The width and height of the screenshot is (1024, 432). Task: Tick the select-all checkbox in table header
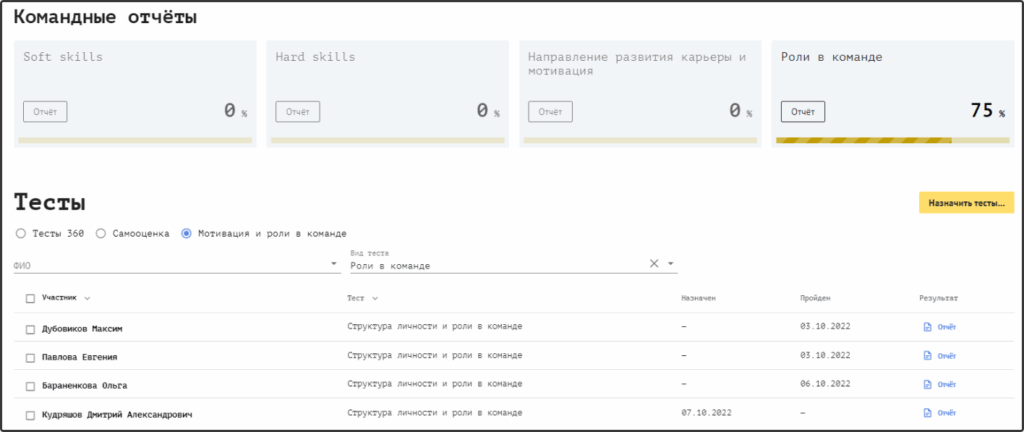pyautogui.click(x=30, y=298)
